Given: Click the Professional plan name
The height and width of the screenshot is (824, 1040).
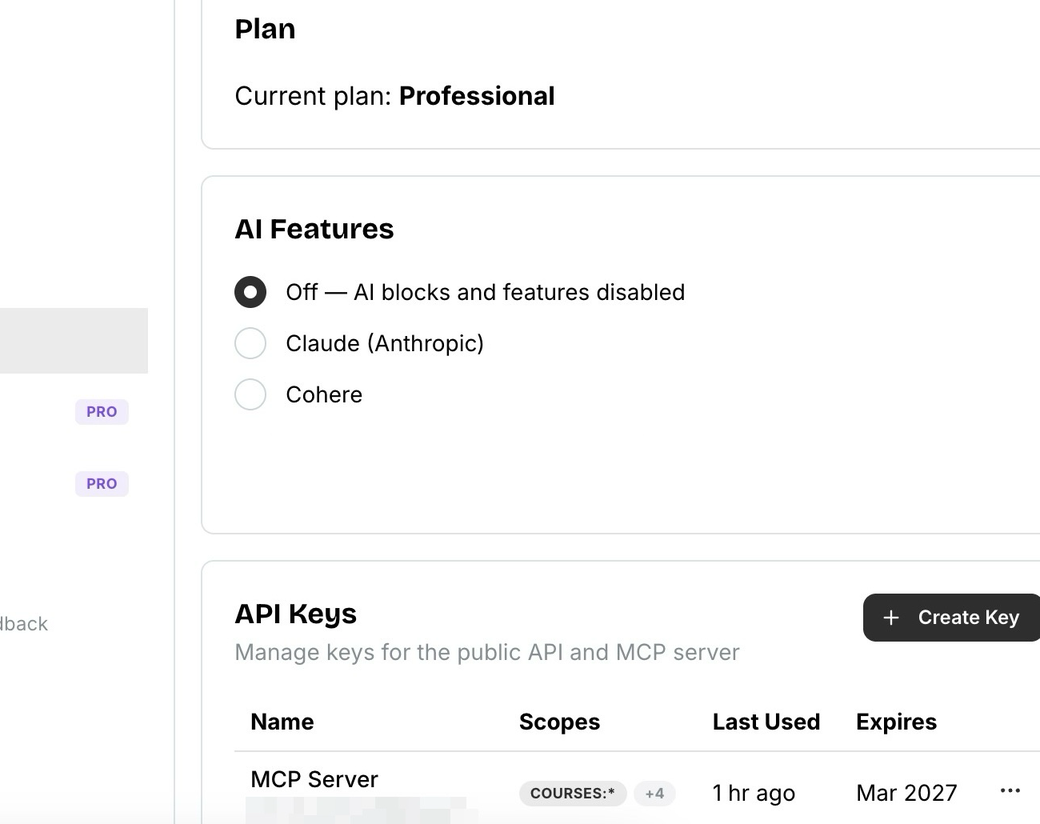Looking at the screenshot, I should [476, 96].
